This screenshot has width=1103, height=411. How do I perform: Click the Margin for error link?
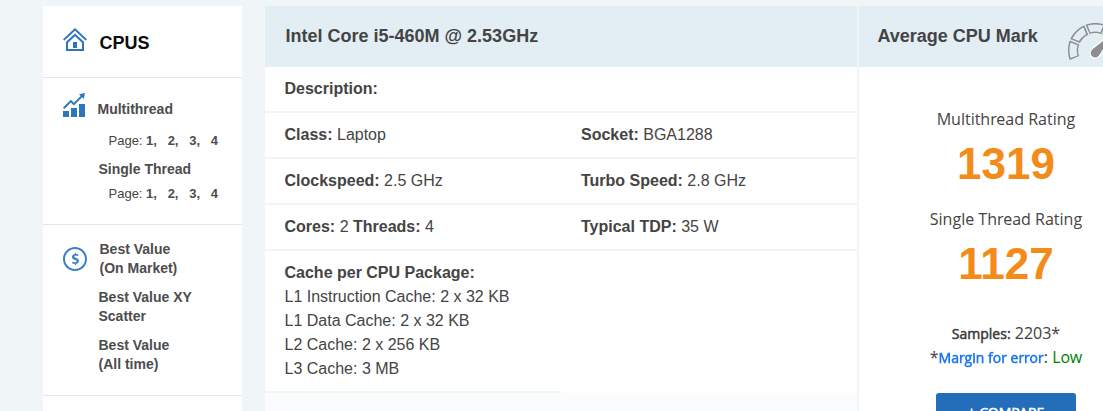coord(992,358)
